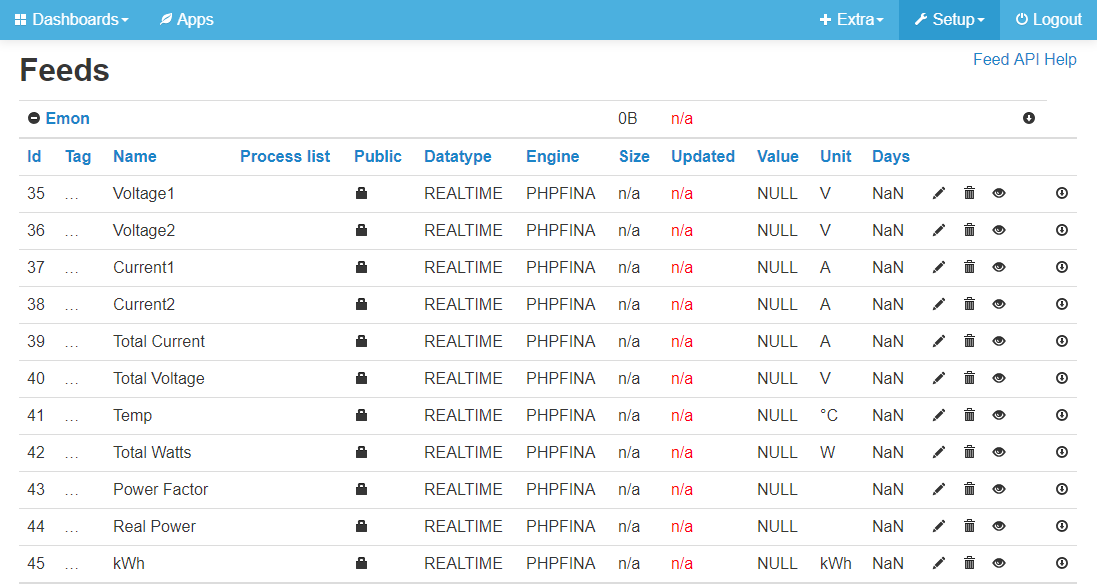Delete the Current1 feed with trash icon

(969, 267)
